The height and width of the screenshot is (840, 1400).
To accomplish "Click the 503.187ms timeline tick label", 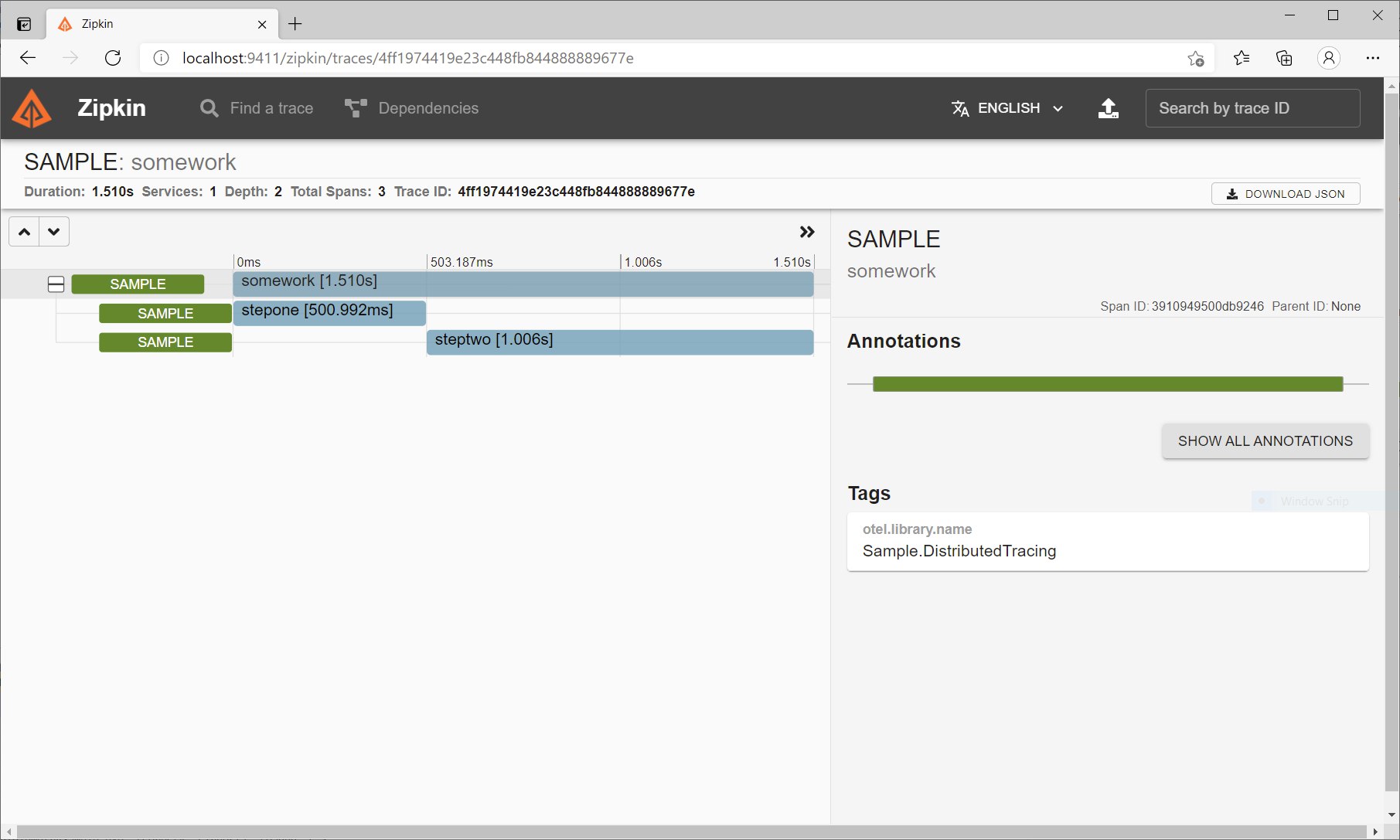I will coord(462,262).
